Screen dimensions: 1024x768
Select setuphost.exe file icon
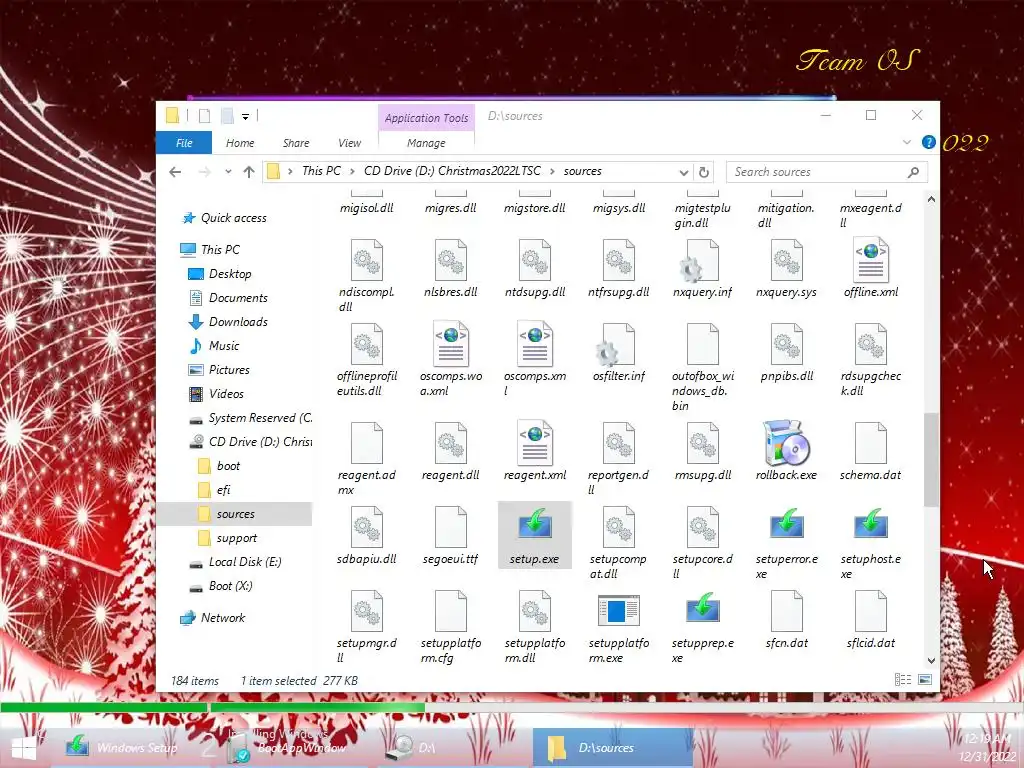(871, 526)
